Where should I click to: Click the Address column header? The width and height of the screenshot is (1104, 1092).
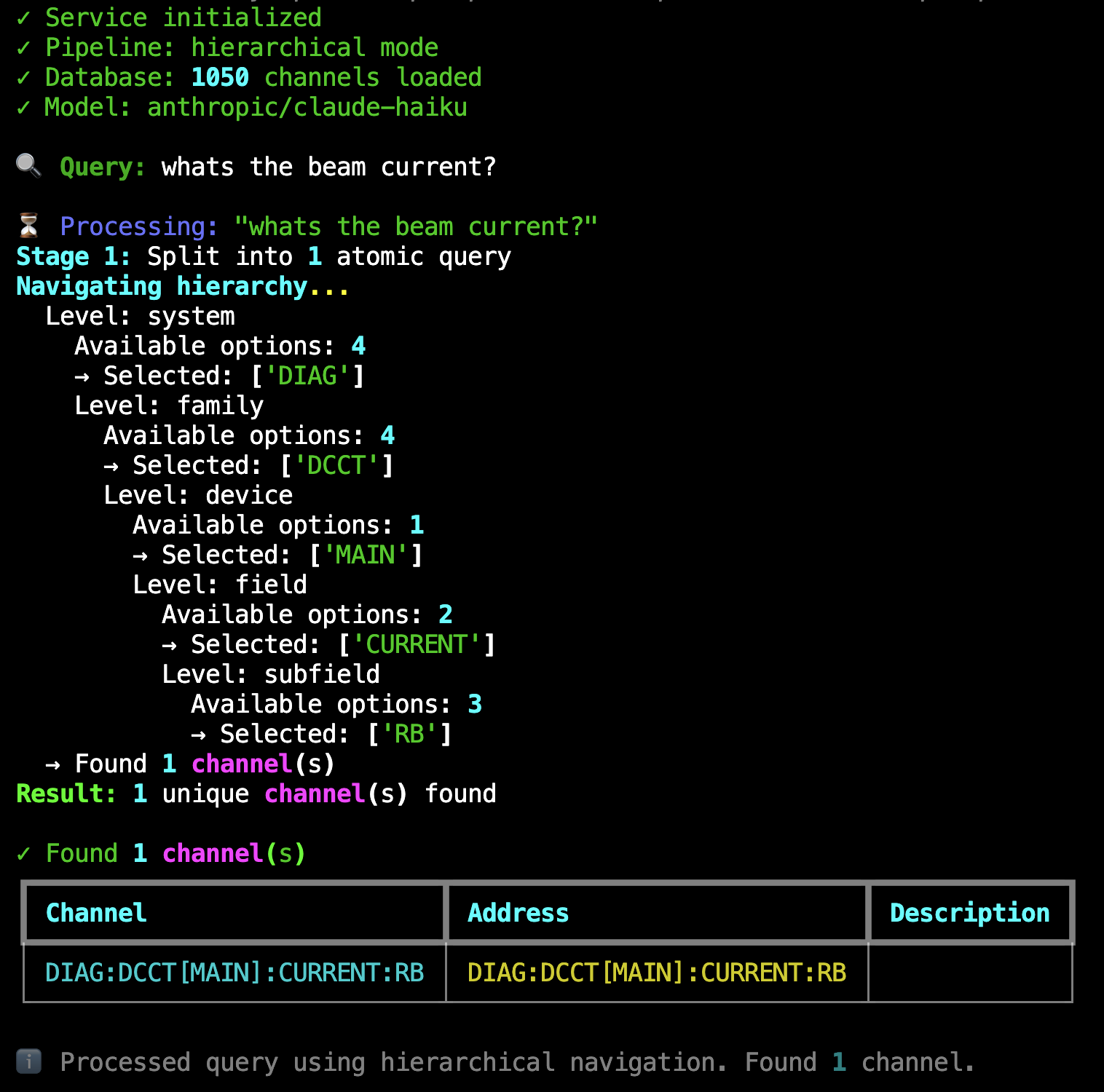pos(518,913)
